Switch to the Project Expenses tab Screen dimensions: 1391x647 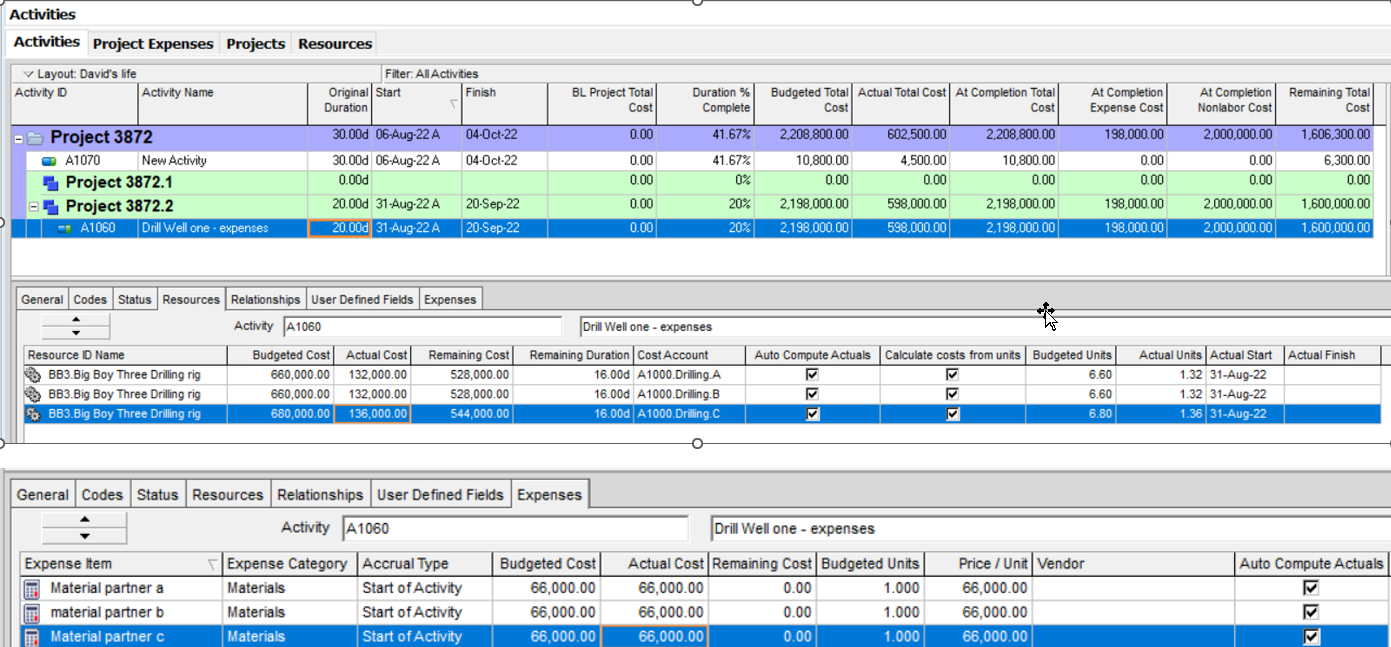click(153, 44)
